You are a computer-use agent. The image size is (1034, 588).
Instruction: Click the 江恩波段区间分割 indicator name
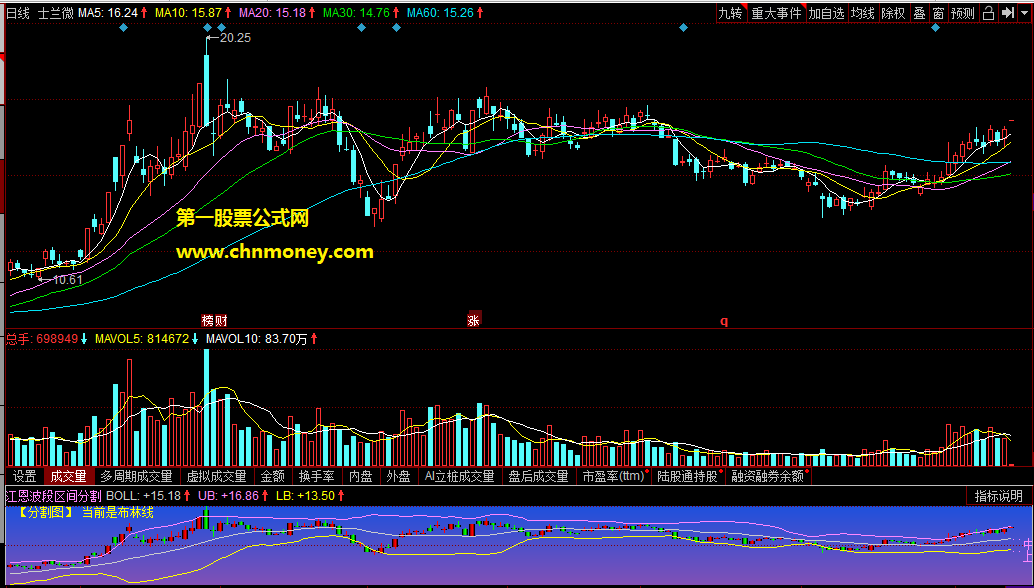53,496
